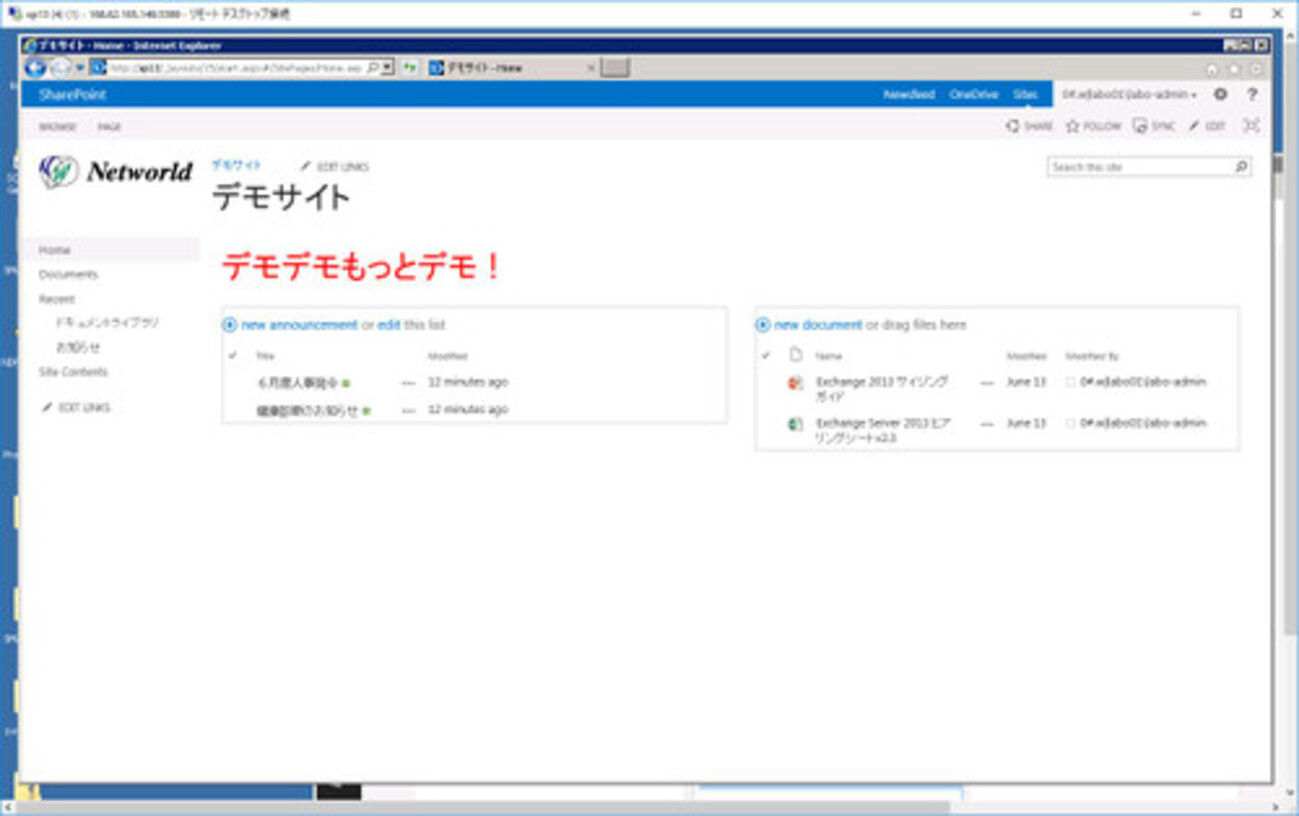The image size is (1299, 816).
Task: Open ellipsis menu for 6月度人事発令 announcement
Action: click(x=408, y=383)
